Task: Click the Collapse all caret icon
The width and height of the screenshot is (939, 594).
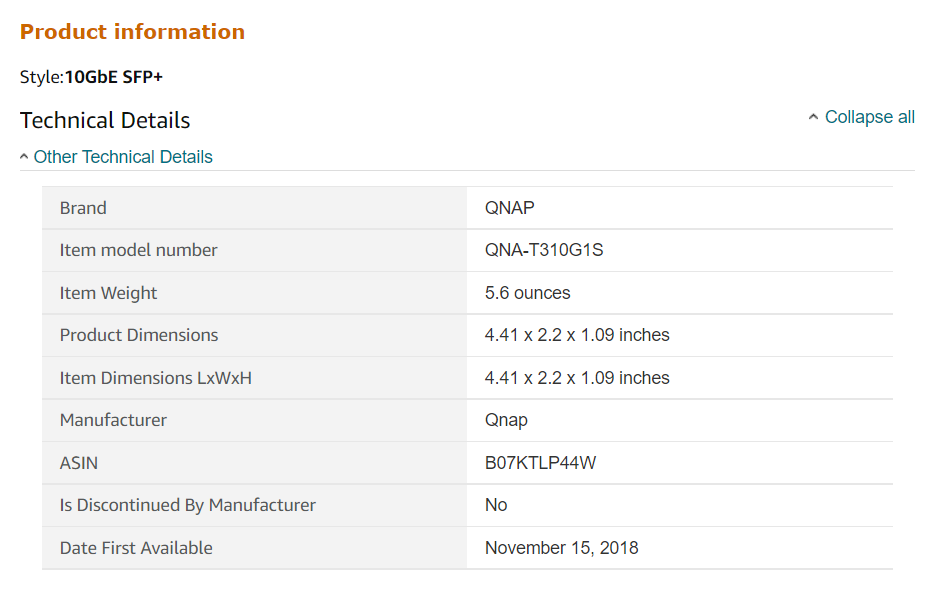Action: pos(813,117)
